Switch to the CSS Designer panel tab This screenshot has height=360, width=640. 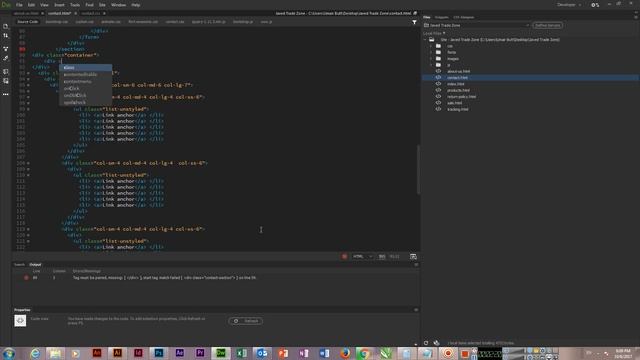tap(464, 17)
